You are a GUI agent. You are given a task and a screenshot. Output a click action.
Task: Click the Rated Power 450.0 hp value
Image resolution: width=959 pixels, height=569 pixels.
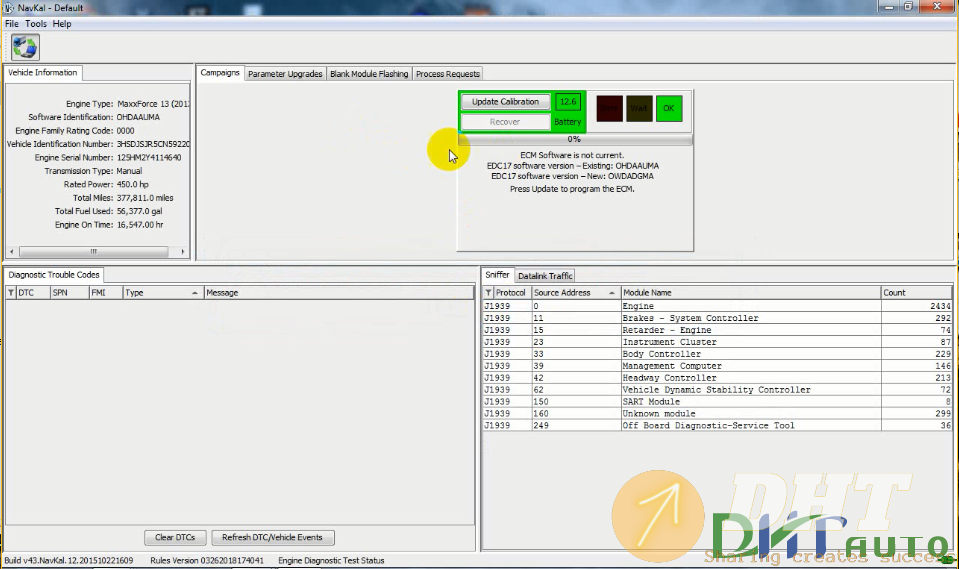(x=133, y=184)
